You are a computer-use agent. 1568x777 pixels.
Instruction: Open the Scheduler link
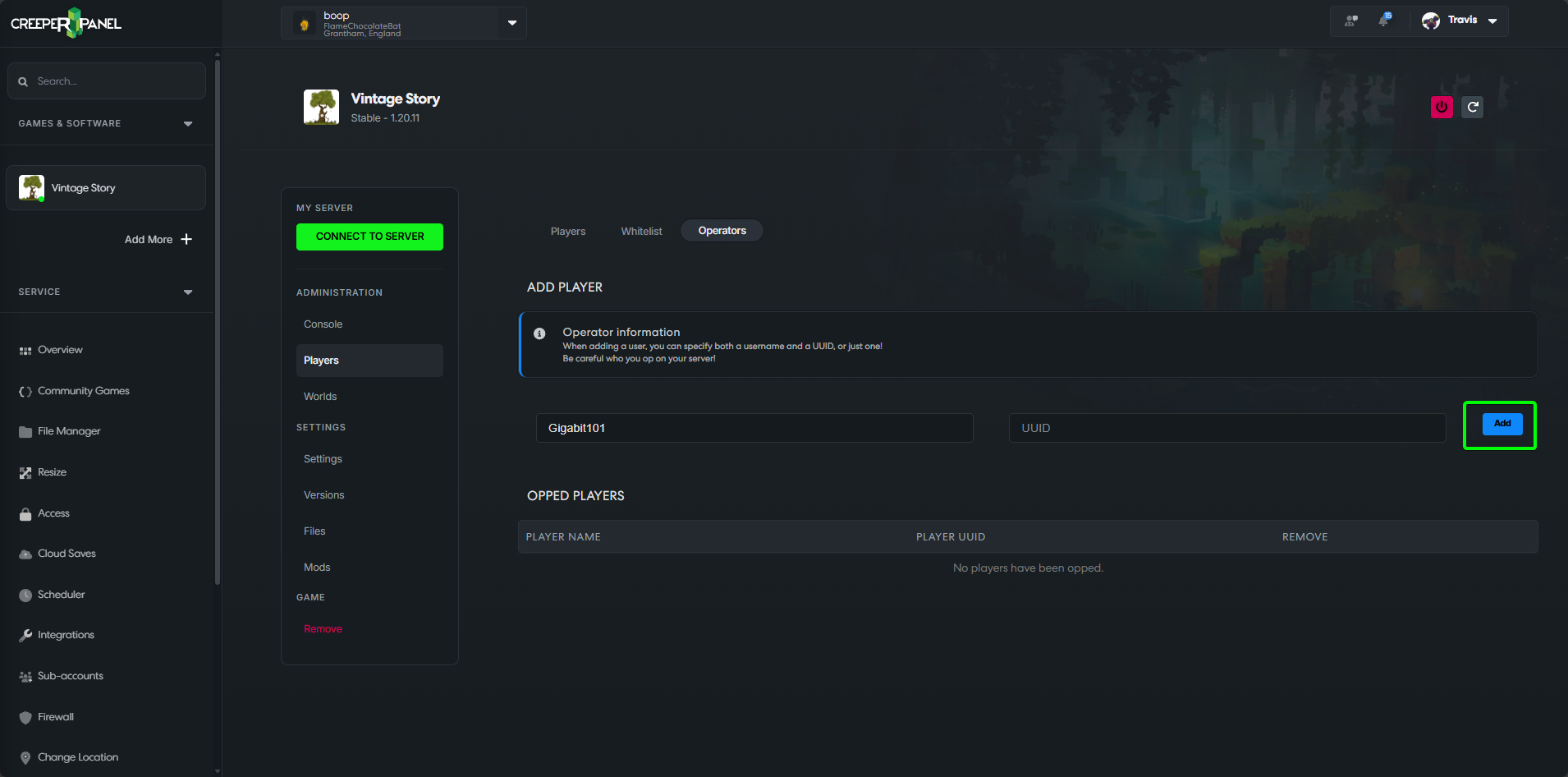pyautogui.click(x=62, y=595)
